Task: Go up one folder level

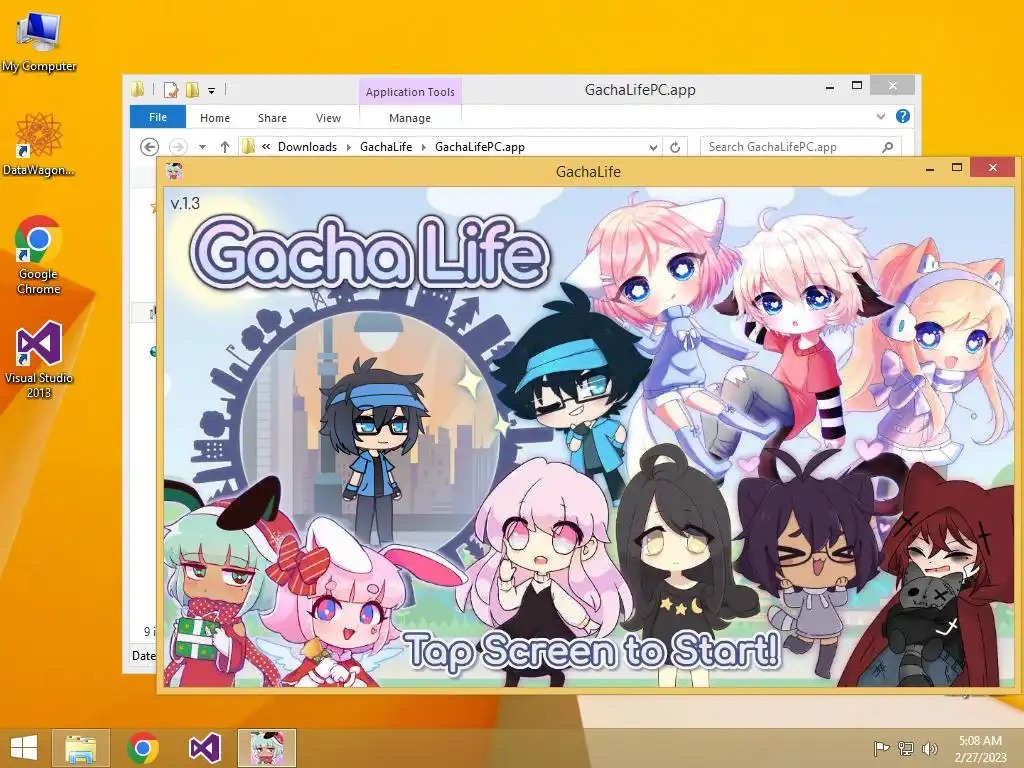Action: click(225, 147)
